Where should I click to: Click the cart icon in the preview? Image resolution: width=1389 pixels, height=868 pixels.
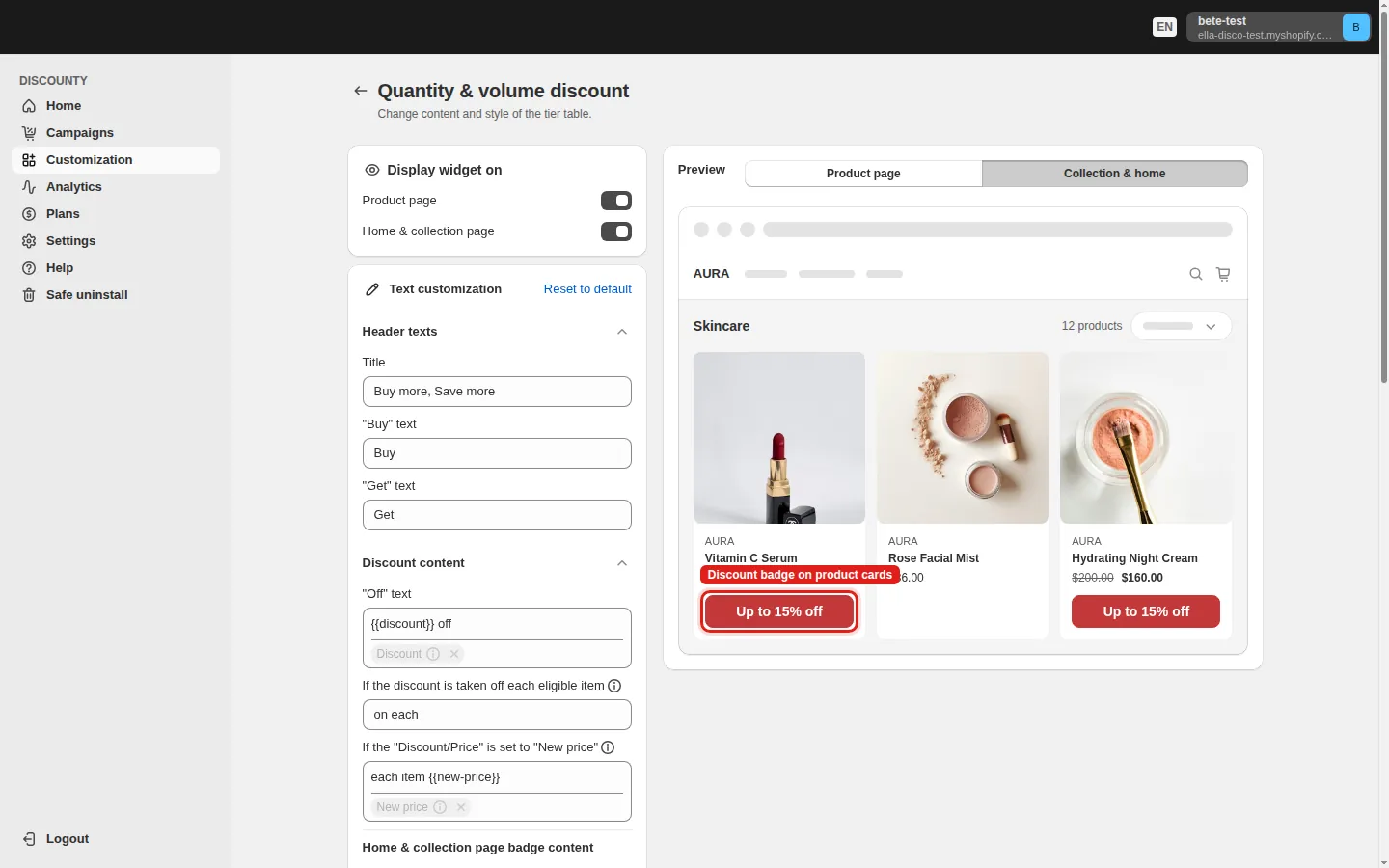point(1223,274)
